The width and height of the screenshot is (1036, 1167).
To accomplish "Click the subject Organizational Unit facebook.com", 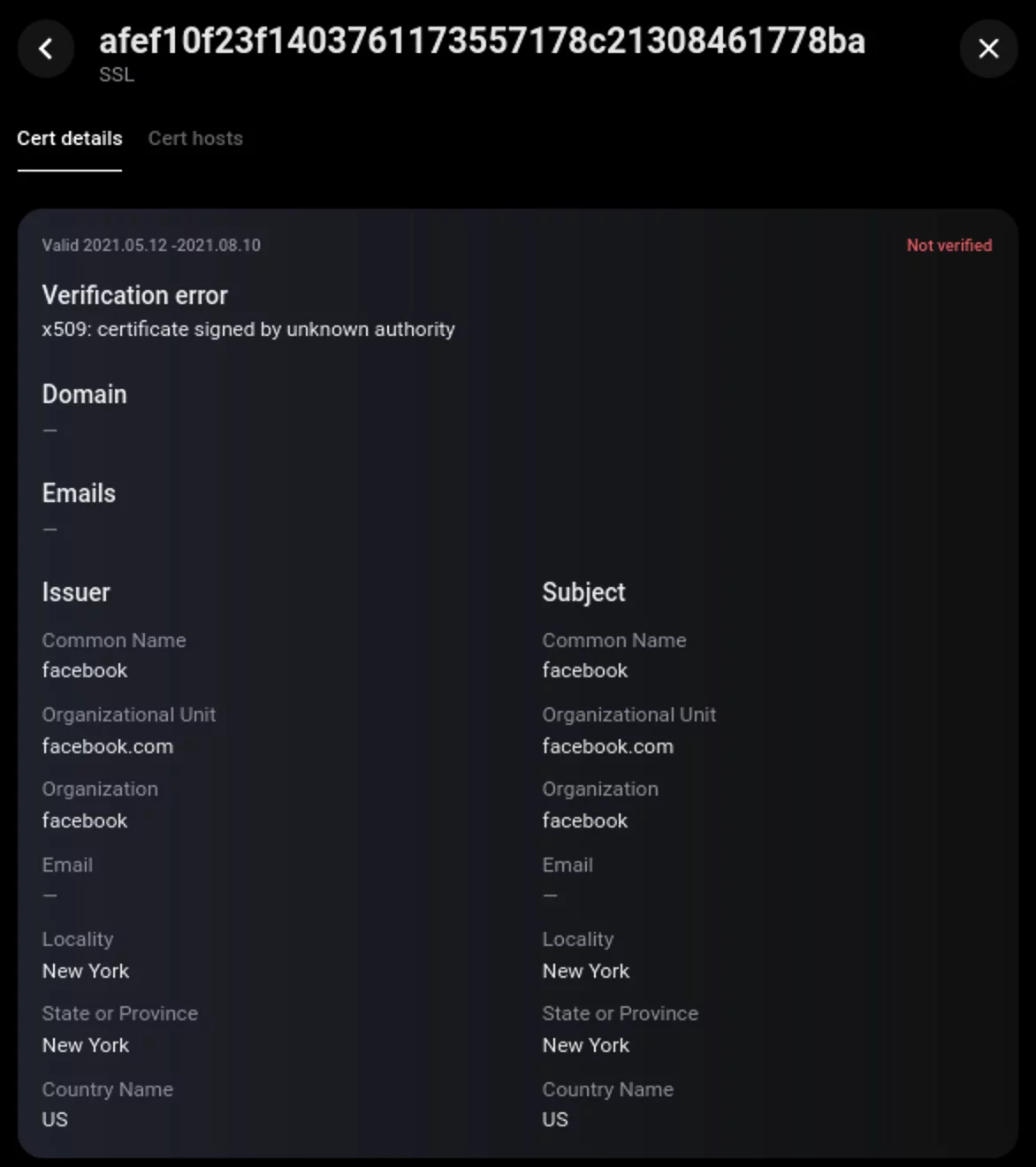I will [x=607, y=746].
